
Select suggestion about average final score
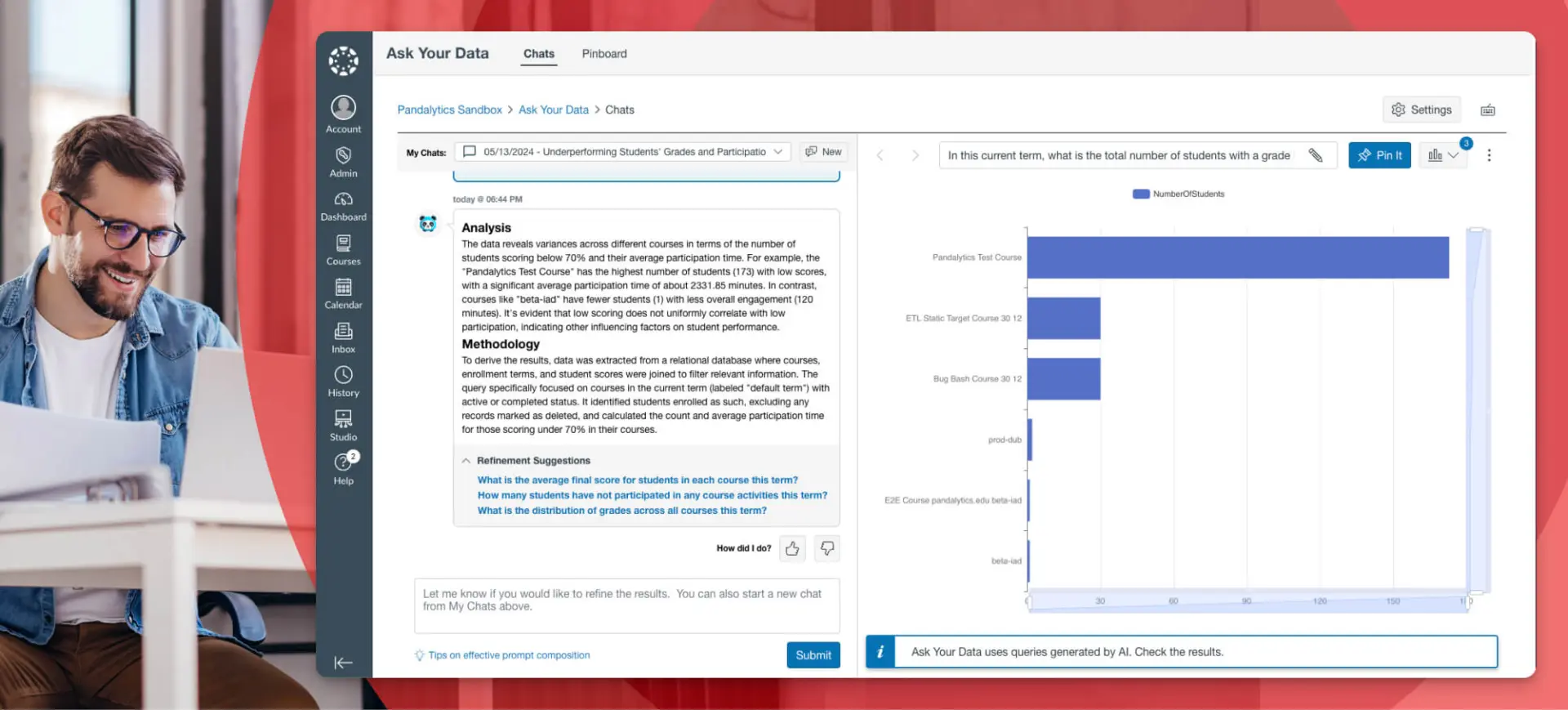click(638, 480)
